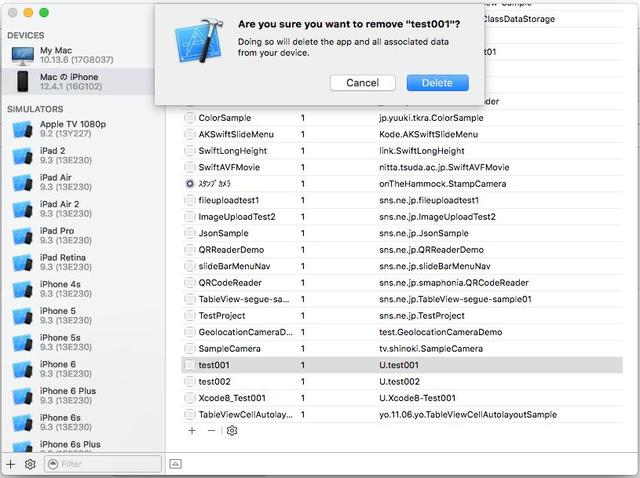Click into the Filter field

pos(103,464)
